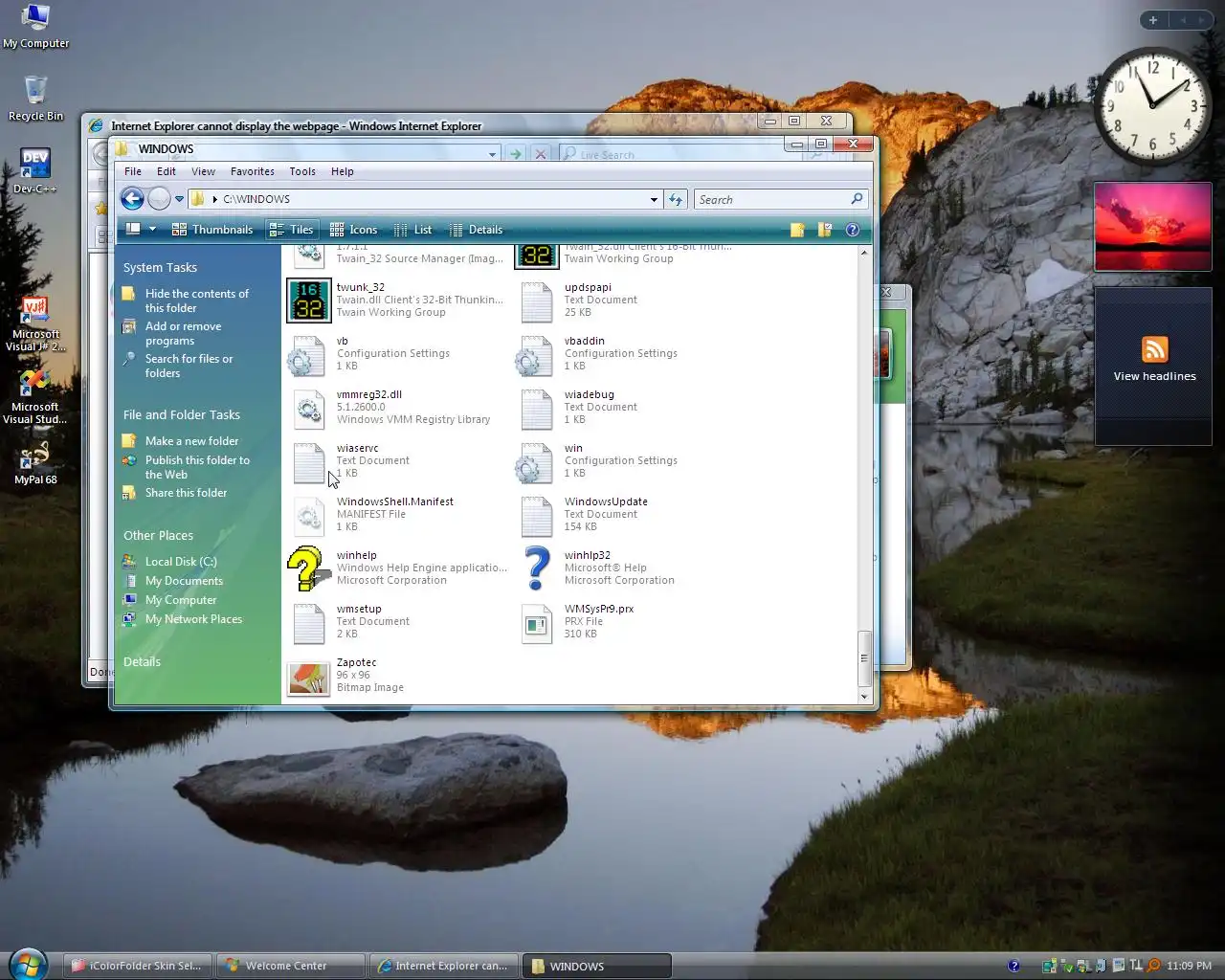The image size is (1225, 980).
Task: Click Make a new folder link
Action: (191, 441)
